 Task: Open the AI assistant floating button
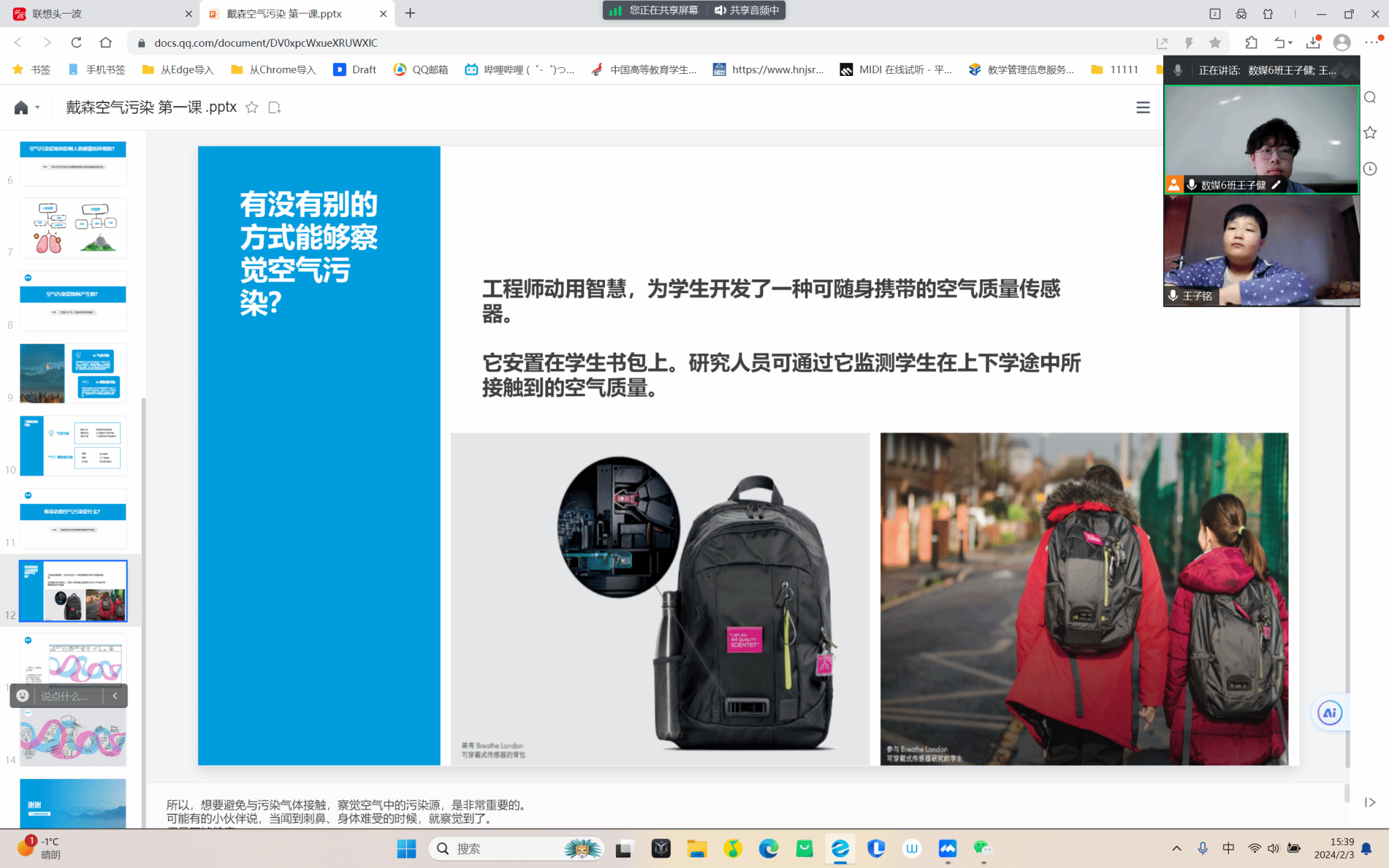(x=1329, y=713)
